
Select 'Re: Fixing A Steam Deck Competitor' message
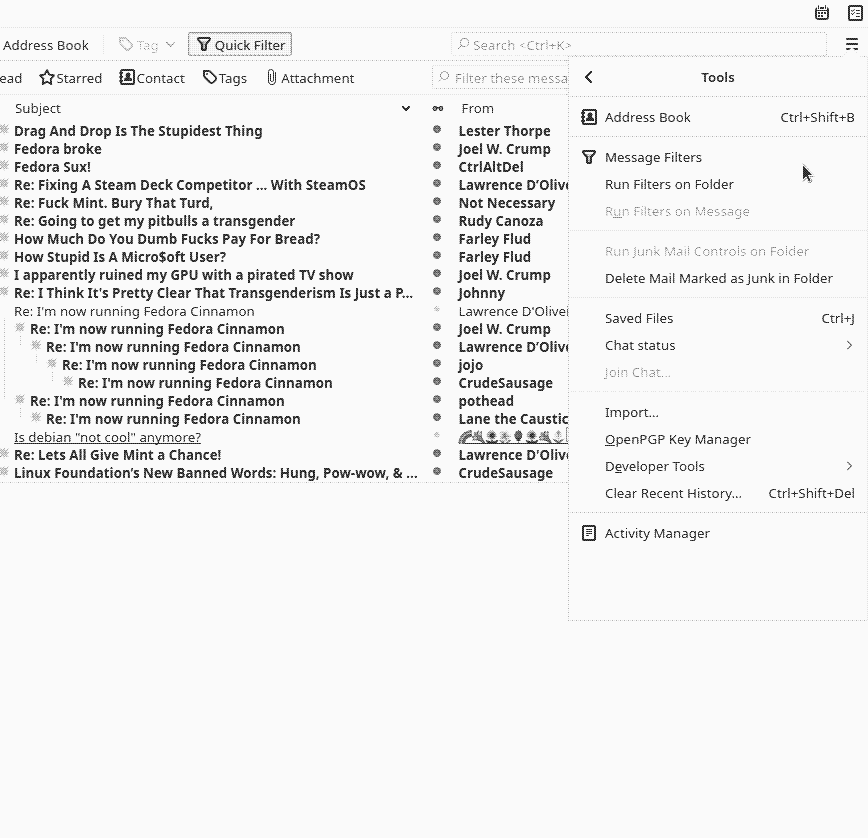click(x=189, y=185)
